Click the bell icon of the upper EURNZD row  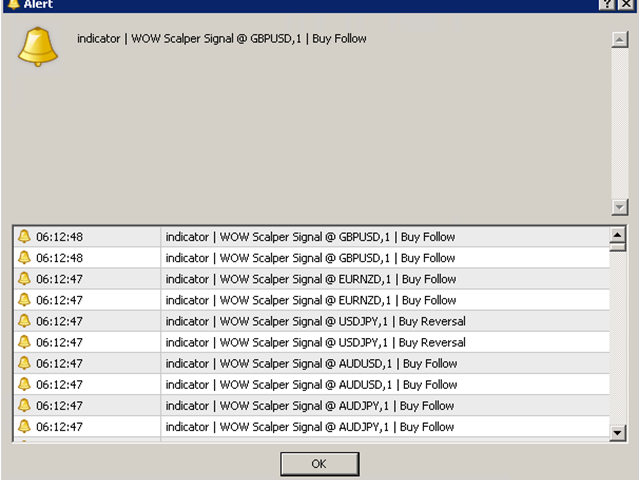point(24,279)
